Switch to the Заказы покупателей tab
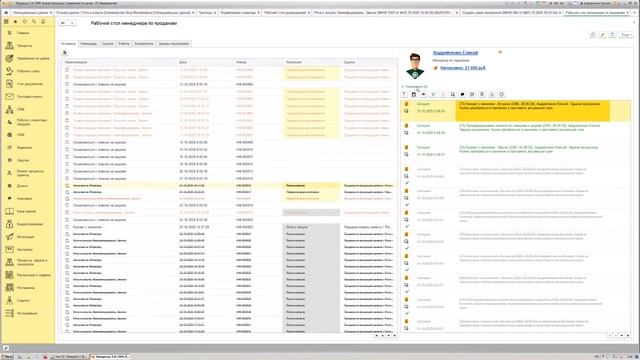Screen dimensions: 640x360 tap(173, 44)
